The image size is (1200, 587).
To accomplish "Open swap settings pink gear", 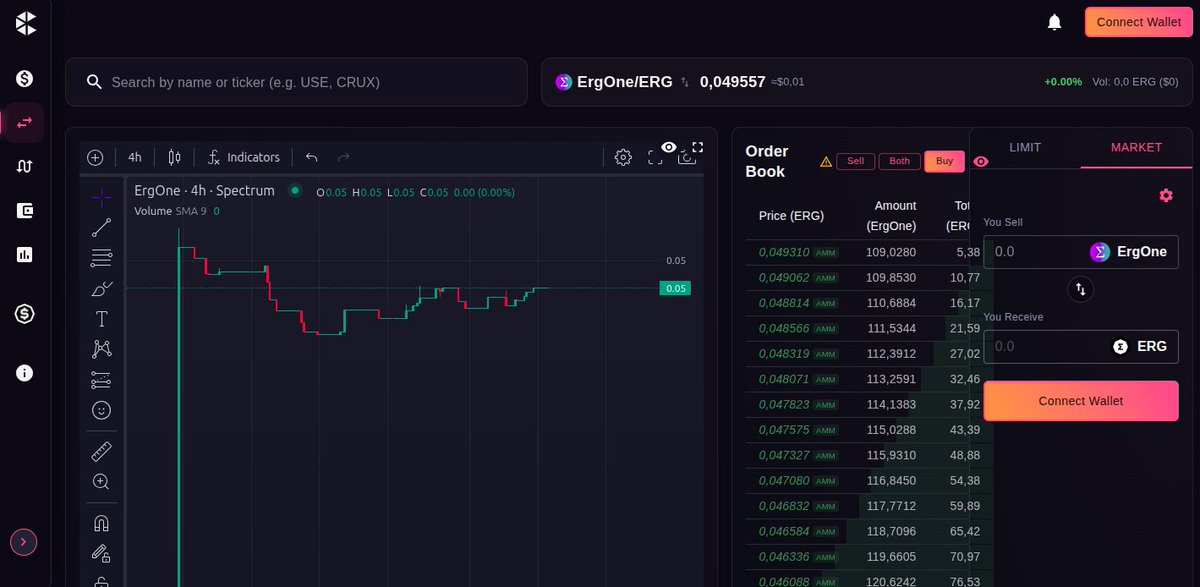I will (x=1166, y=195).
